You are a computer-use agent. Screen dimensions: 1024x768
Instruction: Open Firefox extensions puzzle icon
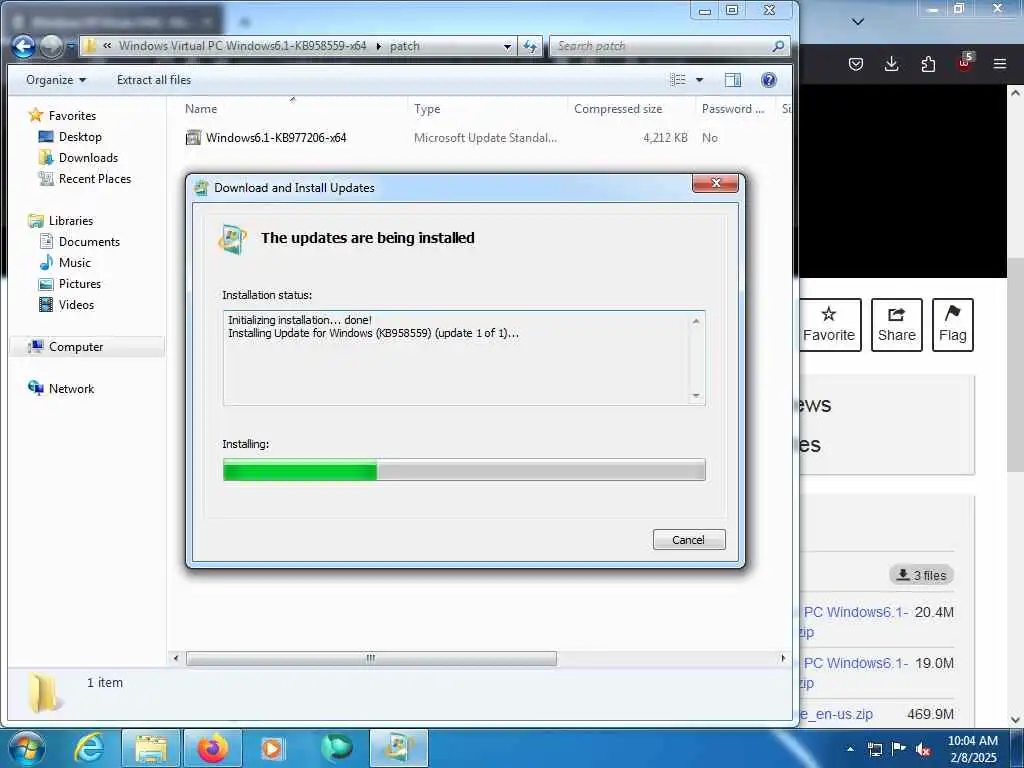tap(928, 64)
